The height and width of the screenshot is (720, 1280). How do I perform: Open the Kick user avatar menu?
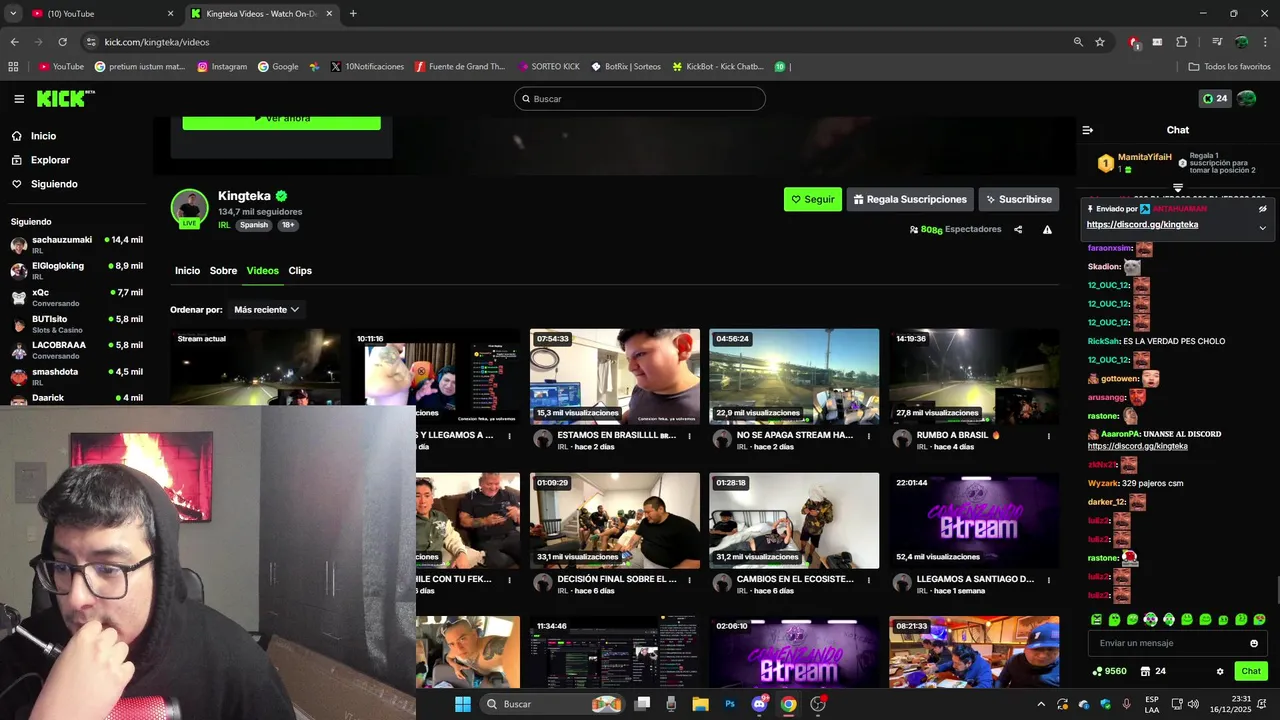point(1247,99)
